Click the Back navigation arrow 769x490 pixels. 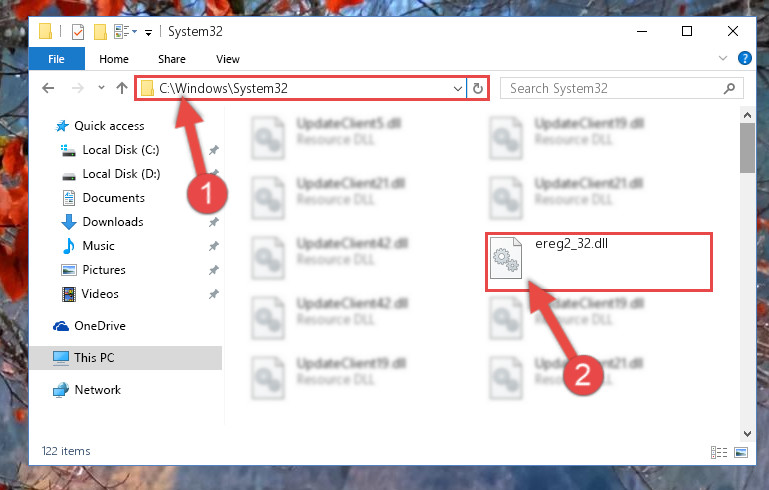coord(48,88)
